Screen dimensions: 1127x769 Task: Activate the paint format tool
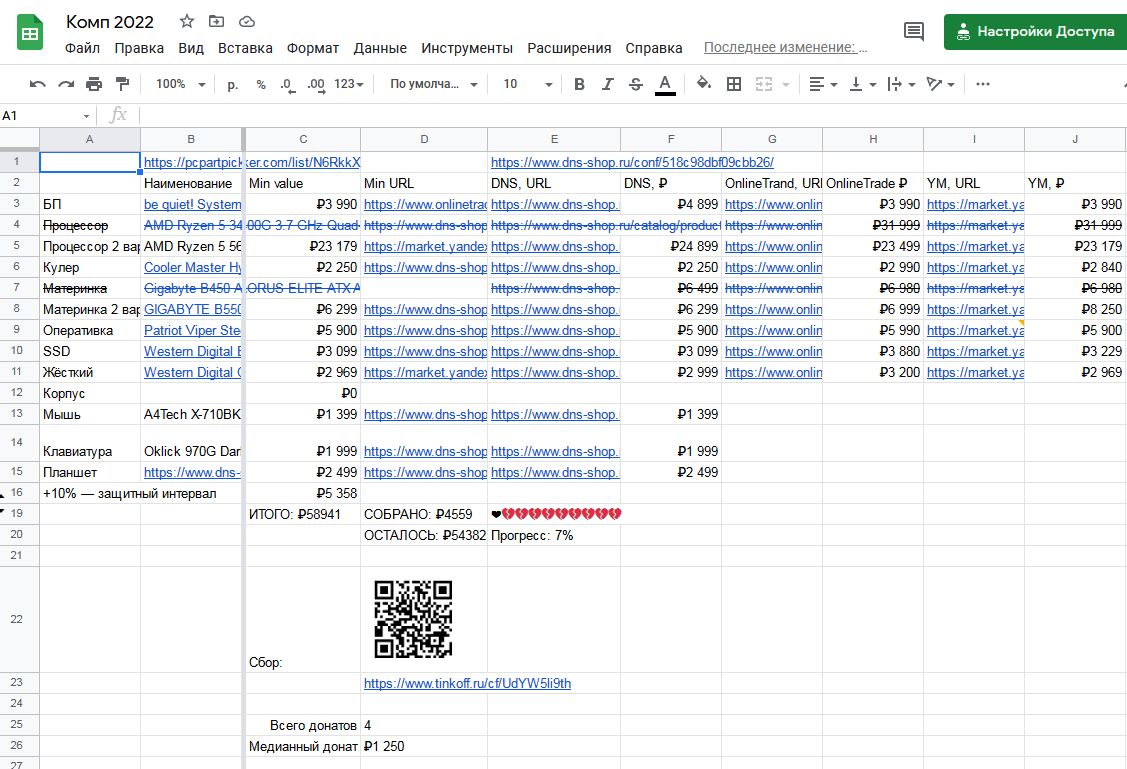pyautogui.click(x=123, y=84)
